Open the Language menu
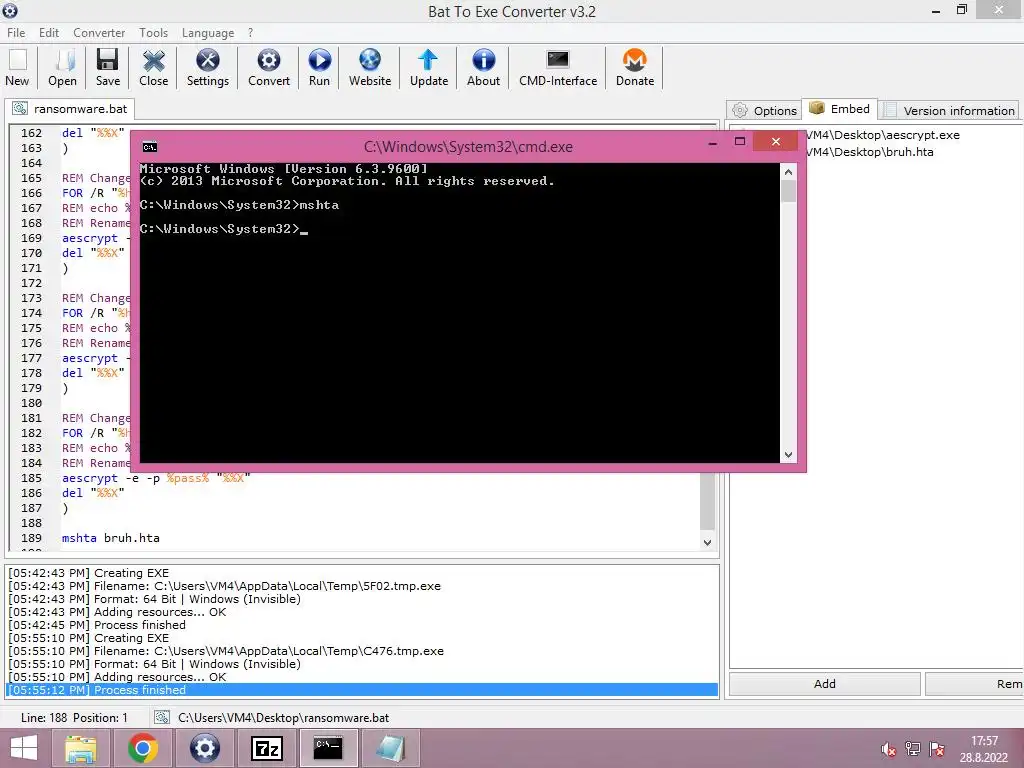This screenshot has width=1024, height=768. point(208,33)
